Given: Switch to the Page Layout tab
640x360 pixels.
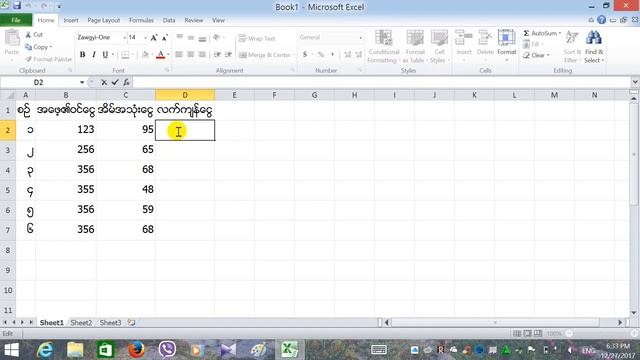Looking at the screenshot, I should pyautogui.click(x=104, y=20).
